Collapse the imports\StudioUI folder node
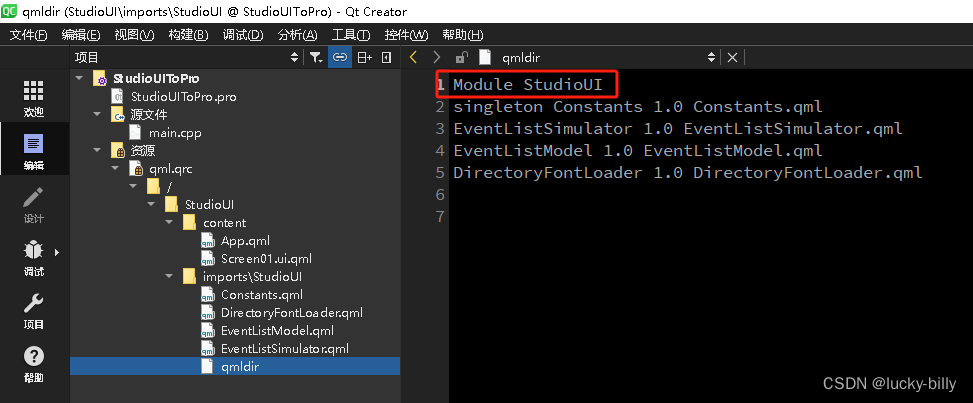Image resolution: width=973 pixels, height=403 pixels. tap(169, 277)
